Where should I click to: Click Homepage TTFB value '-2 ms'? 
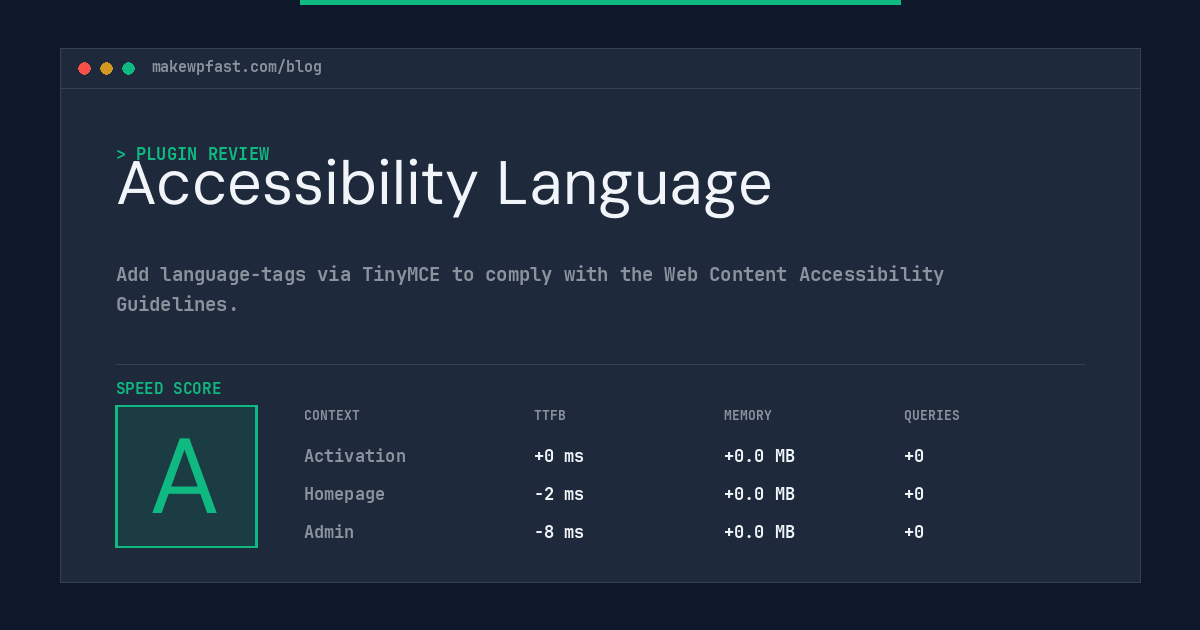coord(559,494)
